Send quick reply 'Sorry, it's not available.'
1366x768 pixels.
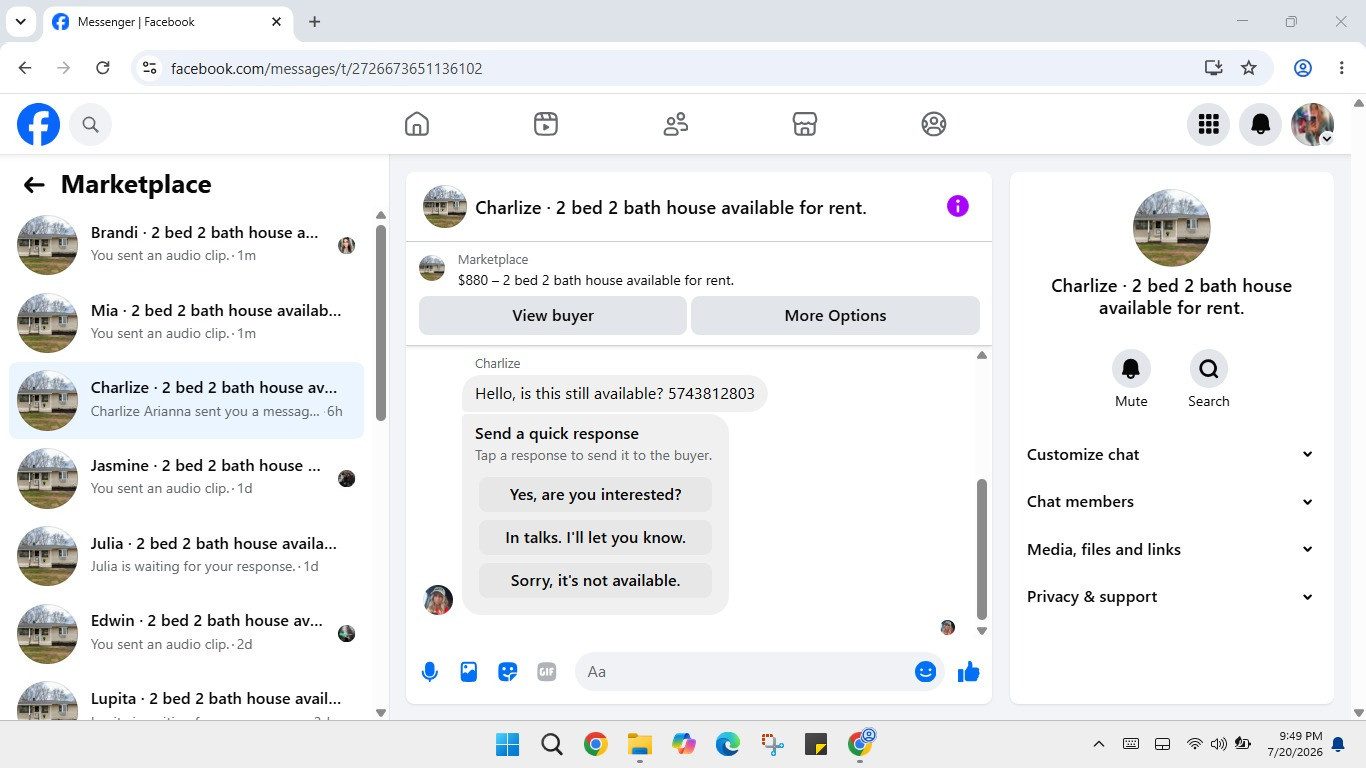(595, 580)
